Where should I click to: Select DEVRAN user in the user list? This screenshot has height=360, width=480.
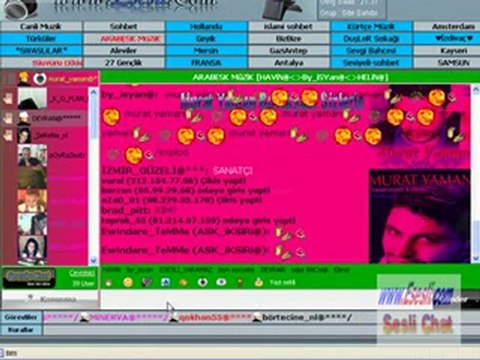pyautogui.click(x=56, y=118)
